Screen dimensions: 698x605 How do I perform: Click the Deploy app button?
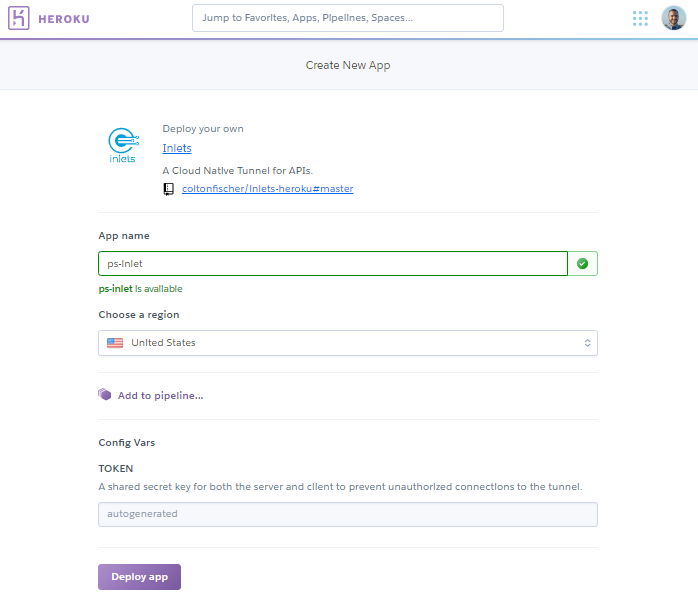point(139,577)
